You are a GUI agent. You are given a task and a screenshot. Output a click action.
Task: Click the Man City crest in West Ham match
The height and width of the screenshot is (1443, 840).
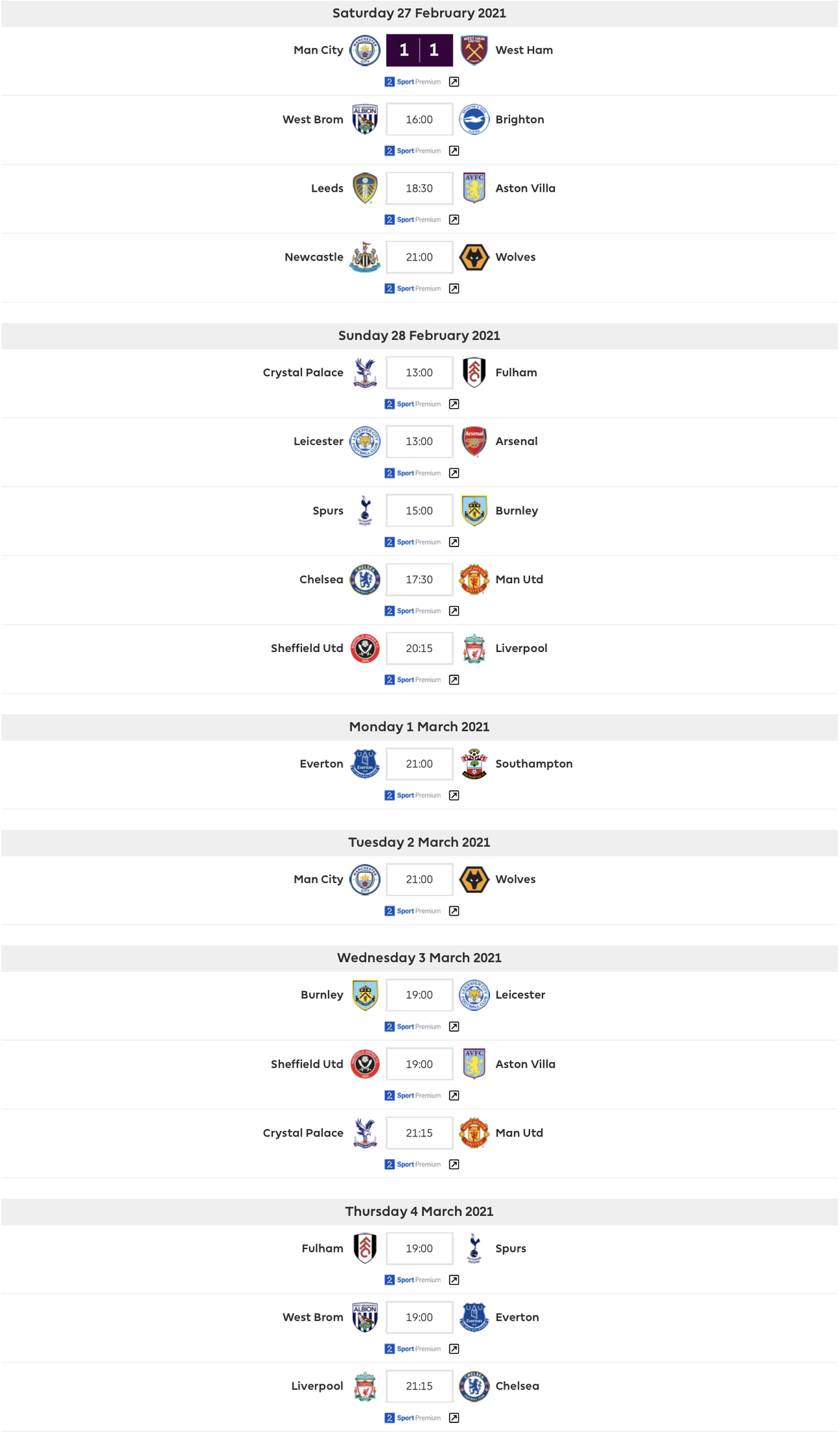pyautogui.click(x=365, y=50)
